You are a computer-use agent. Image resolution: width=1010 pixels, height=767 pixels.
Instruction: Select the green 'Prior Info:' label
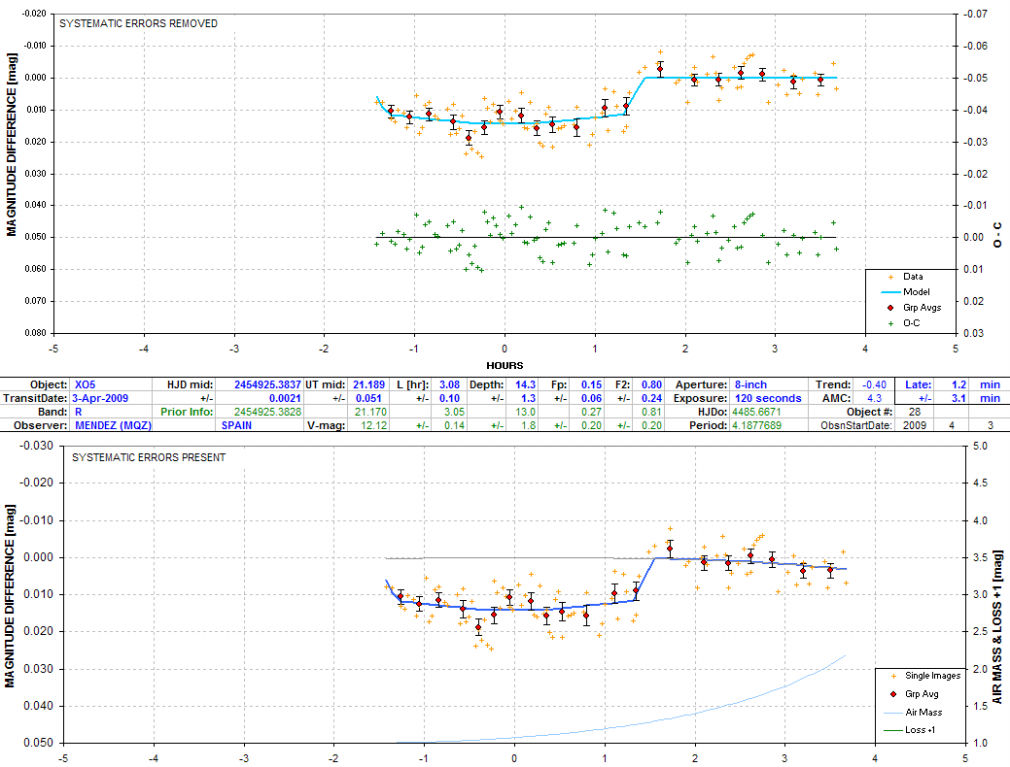[187, 412]
